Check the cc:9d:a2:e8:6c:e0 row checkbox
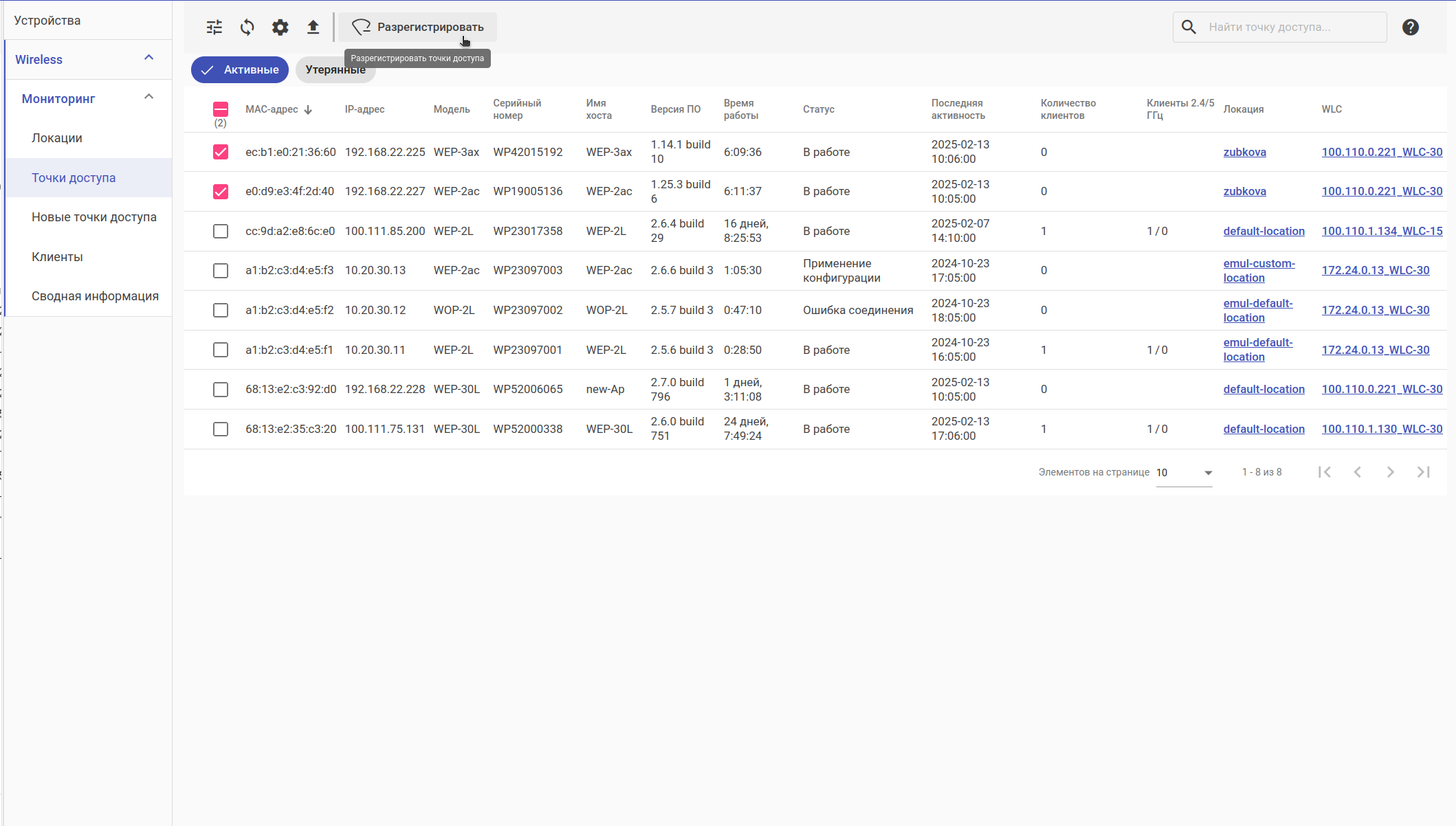The width and height of the screenshot is (1456, 826). tap(221, 232)
